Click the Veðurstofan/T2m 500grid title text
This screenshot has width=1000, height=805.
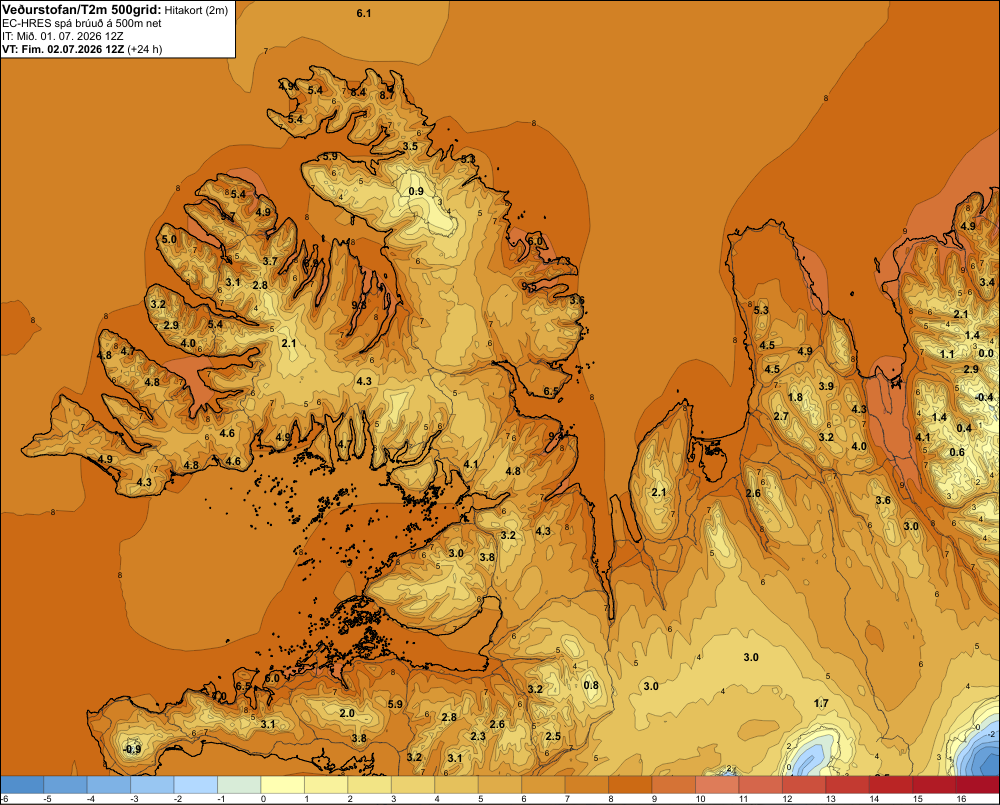click(81, 10)
